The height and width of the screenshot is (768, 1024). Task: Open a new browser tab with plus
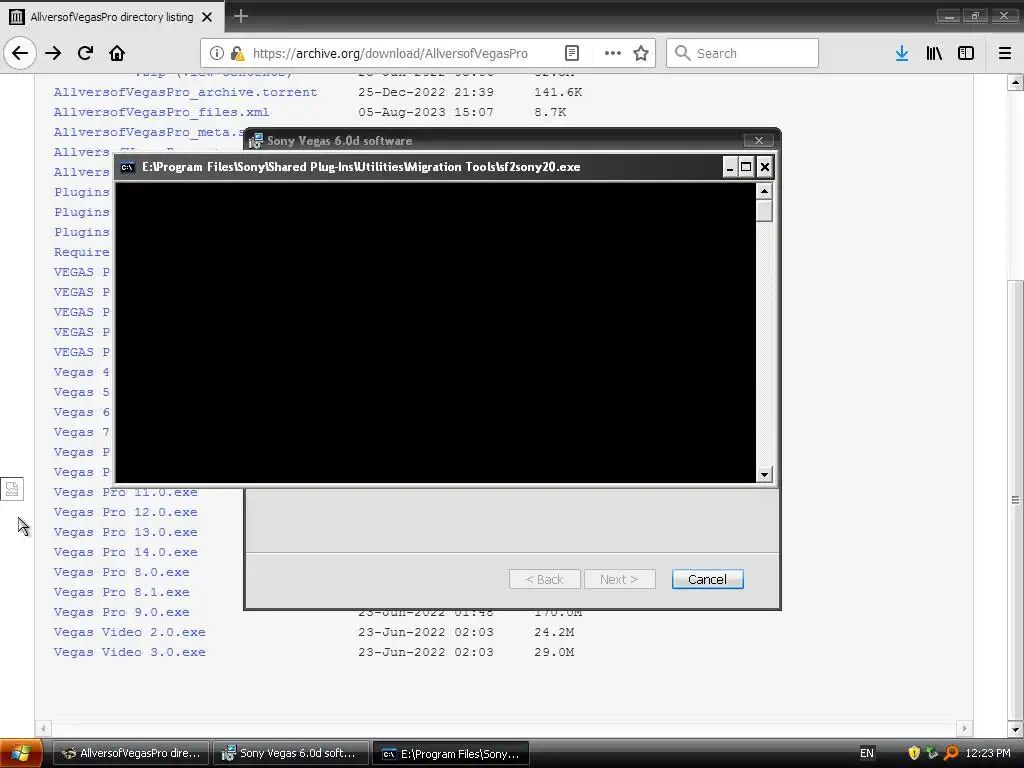(x=240, y=16)
